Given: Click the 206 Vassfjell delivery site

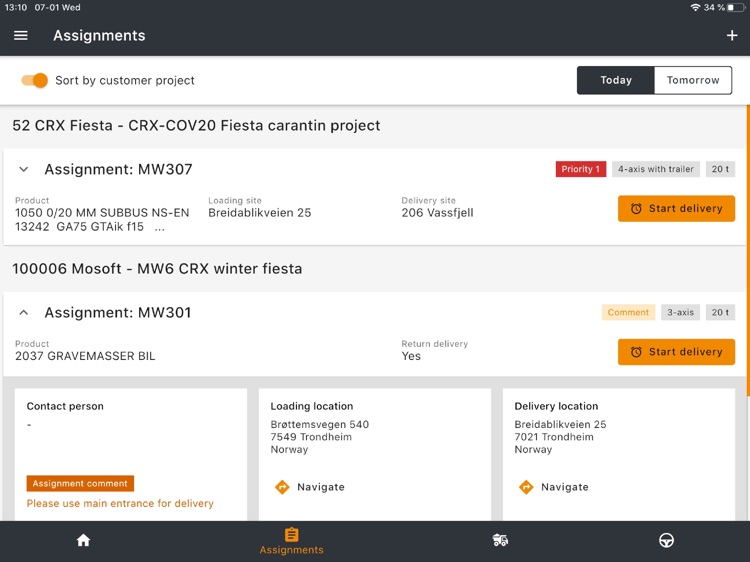Looking at the screenshot, I should click(437, 213).
